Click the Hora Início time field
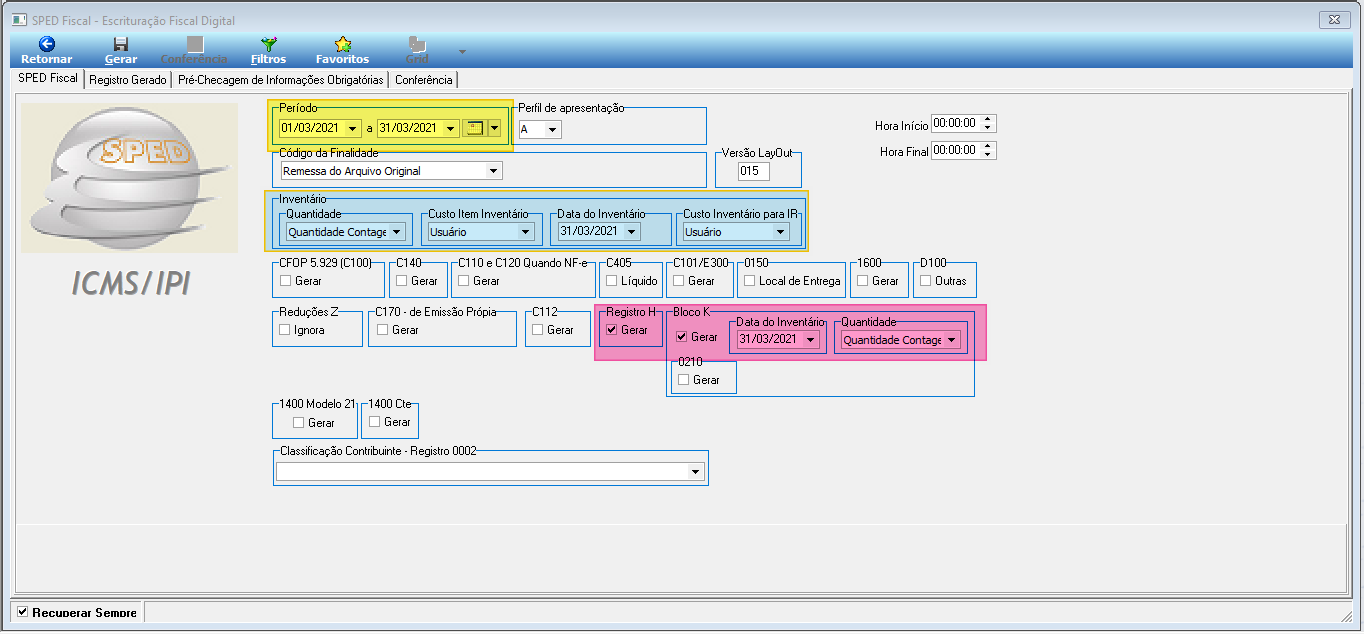 click(955, 124)
